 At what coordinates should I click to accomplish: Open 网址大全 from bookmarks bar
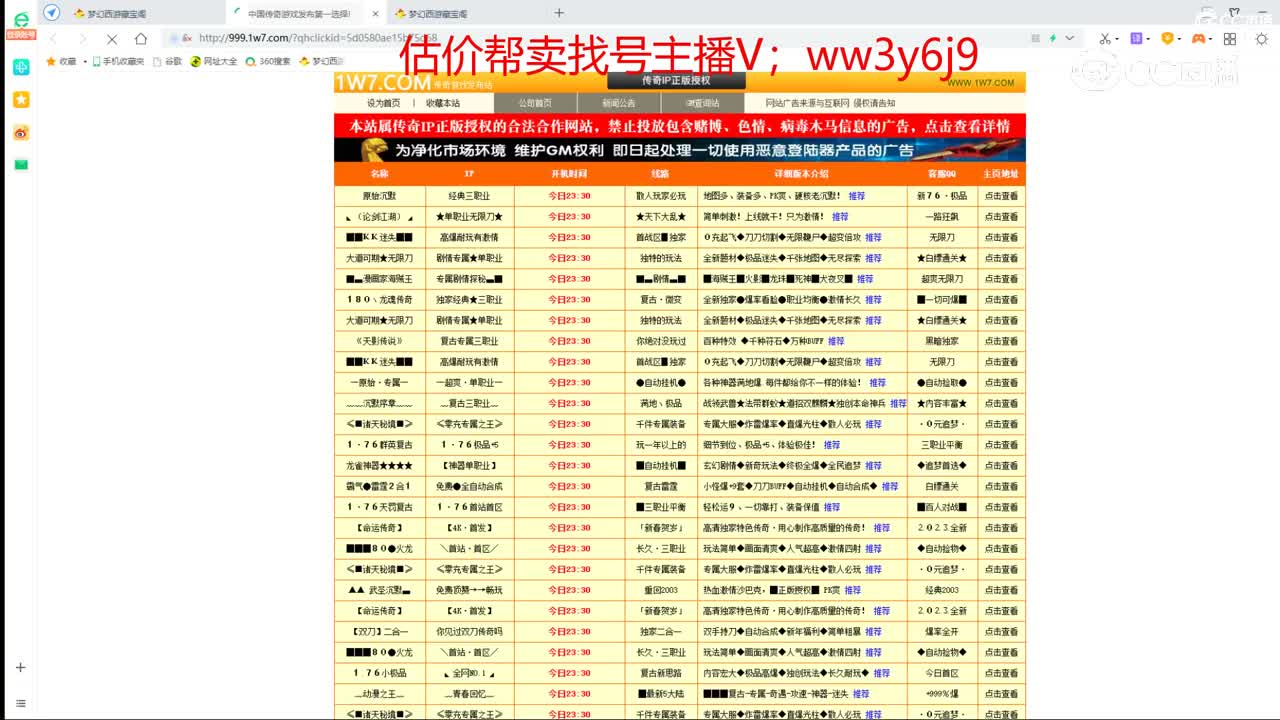(219, 60)
